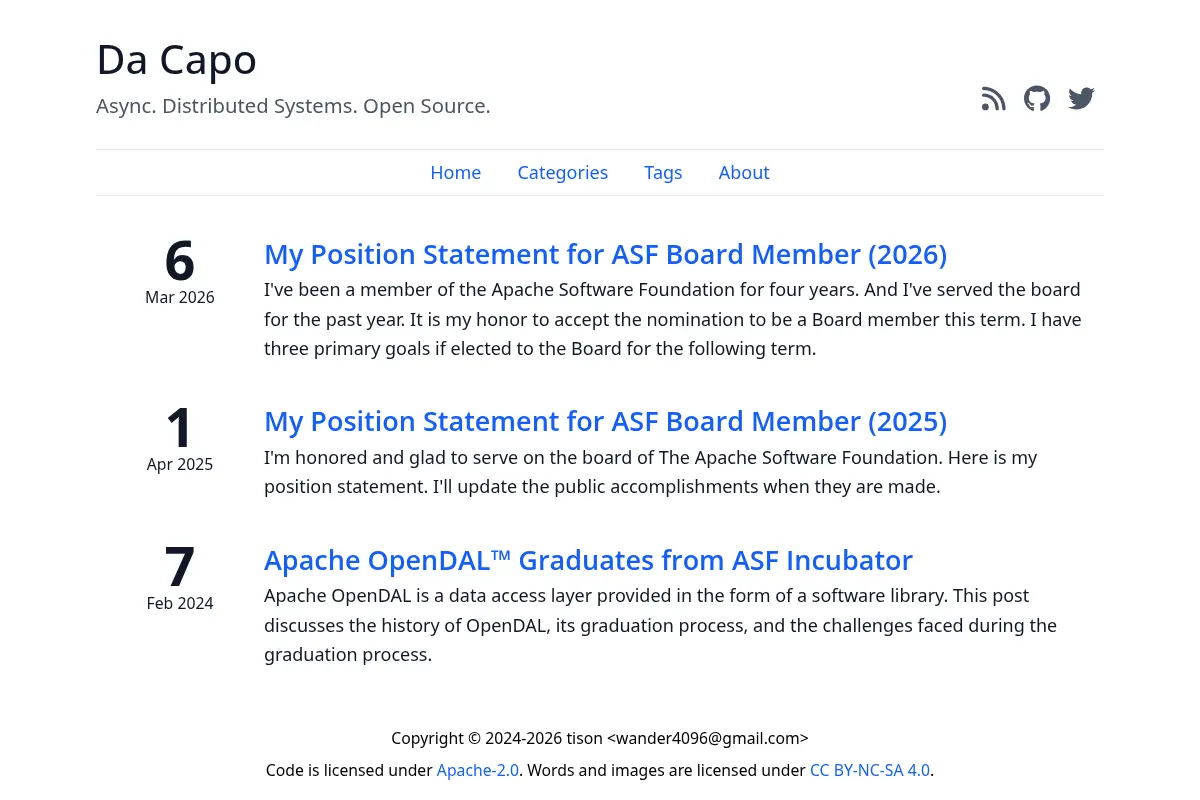Open the About nav link

744,172
